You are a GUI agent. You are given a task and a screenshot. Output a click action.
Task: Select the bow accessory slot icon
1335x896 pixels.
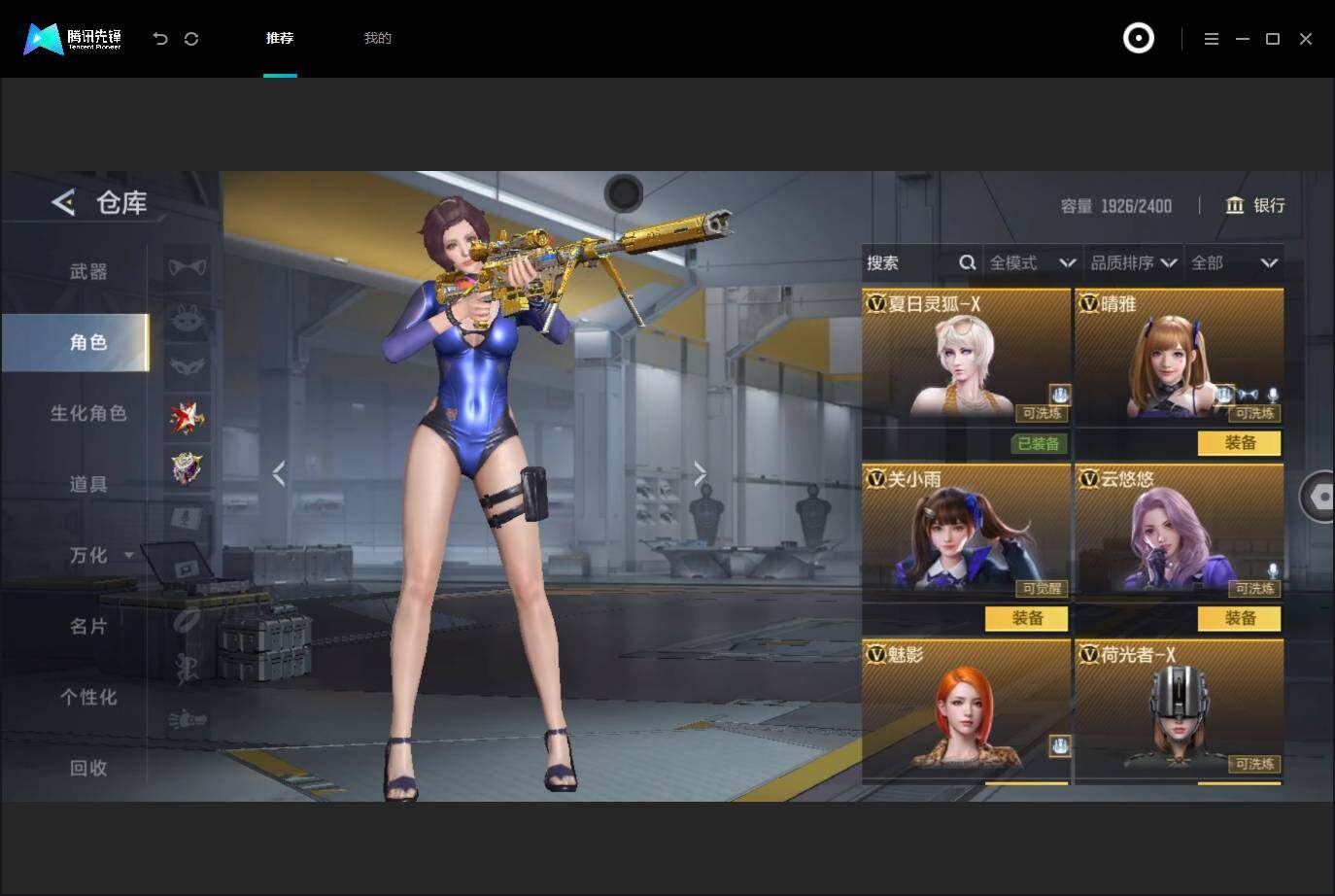(x=187, y=267)
